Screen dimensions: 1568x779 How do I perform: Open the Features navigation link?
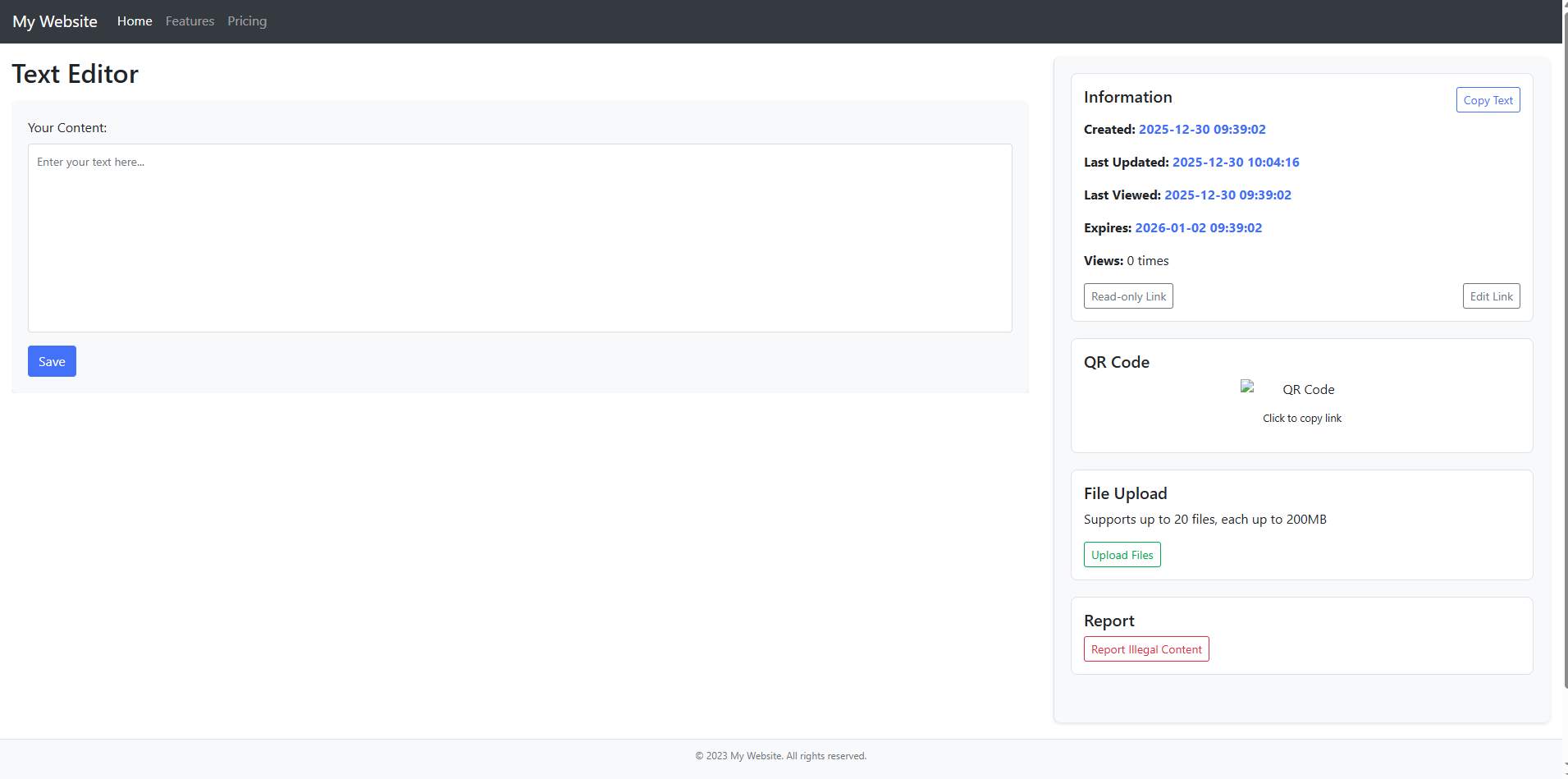(190, 21)
